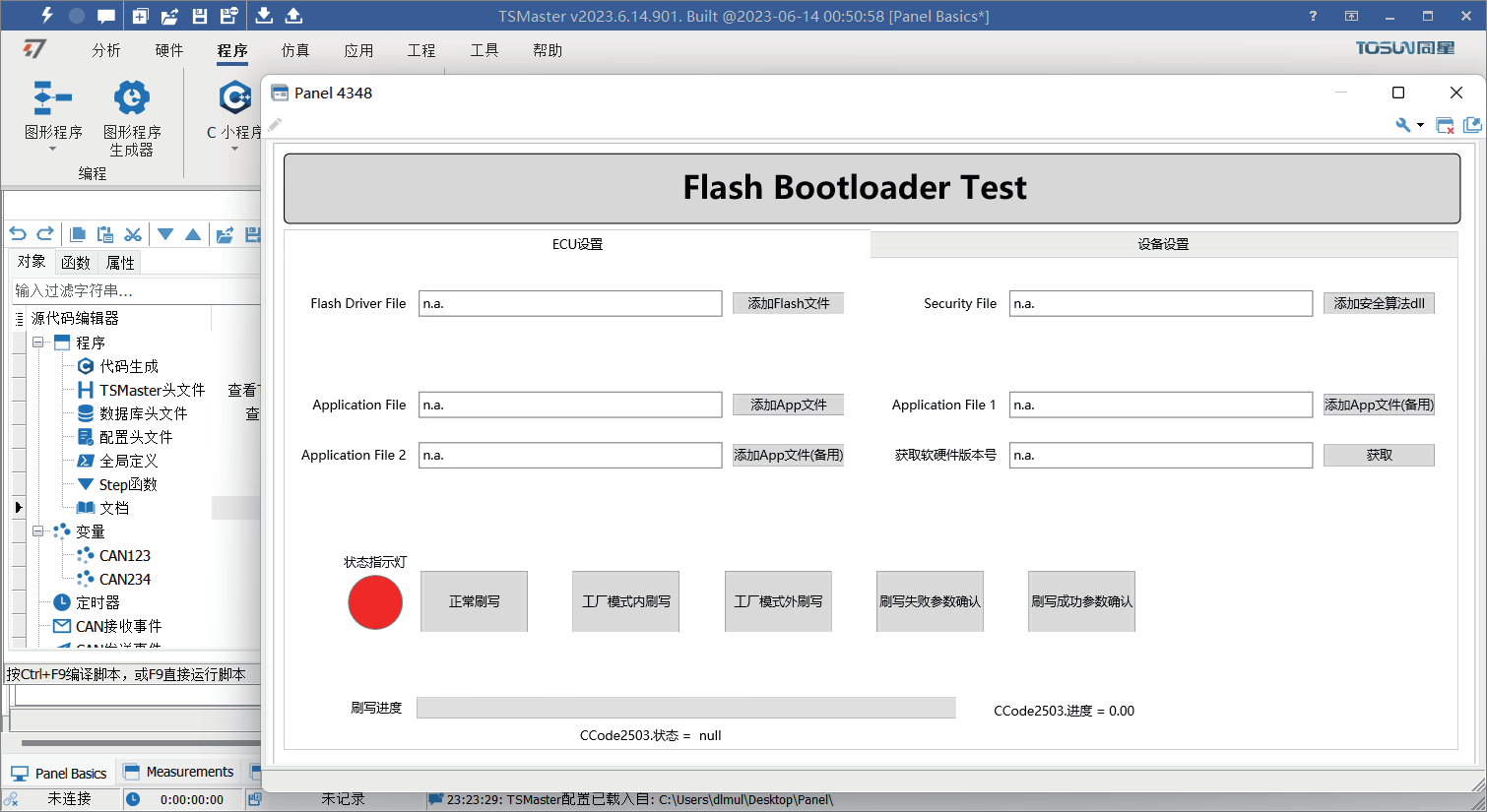The image size is (1487, 812).
Task: Switch to the 设备设置 tab
Action: (x=1163, y=244)
